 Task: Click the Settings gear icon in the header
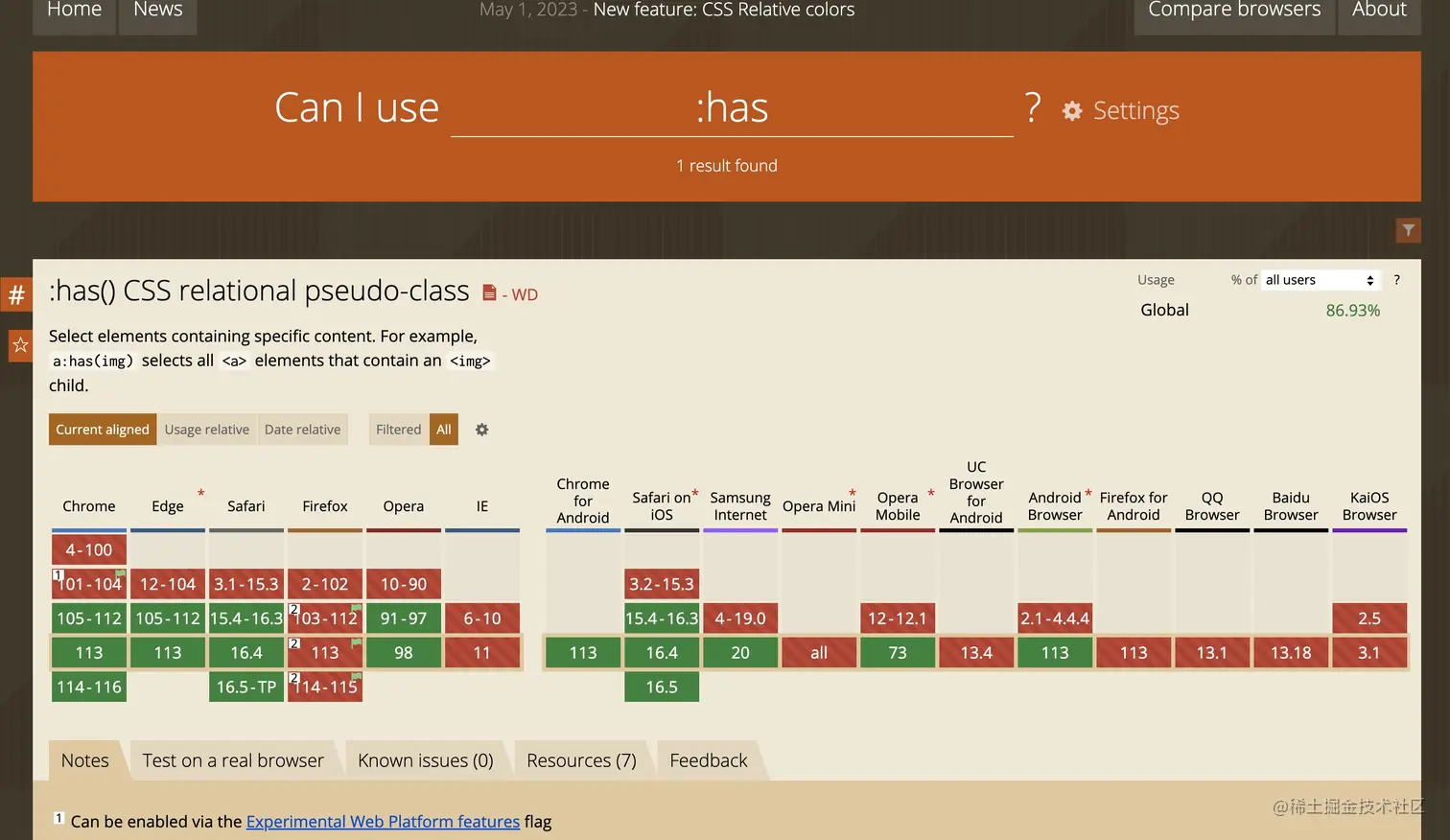coord(1072,111)
